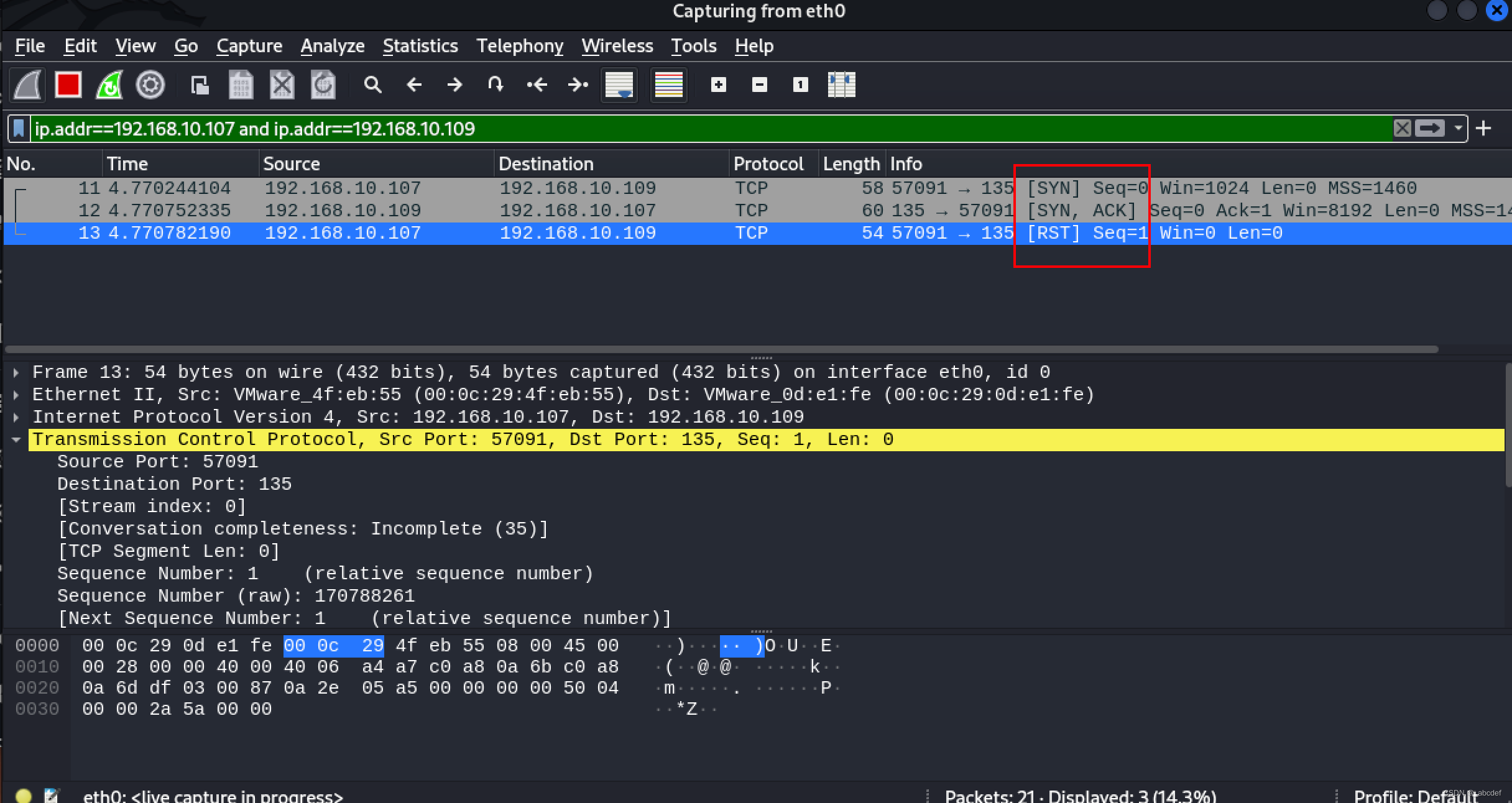Open a capture file with the toolbar icon
Screen dimensions: 1512x803
[200, 85]
